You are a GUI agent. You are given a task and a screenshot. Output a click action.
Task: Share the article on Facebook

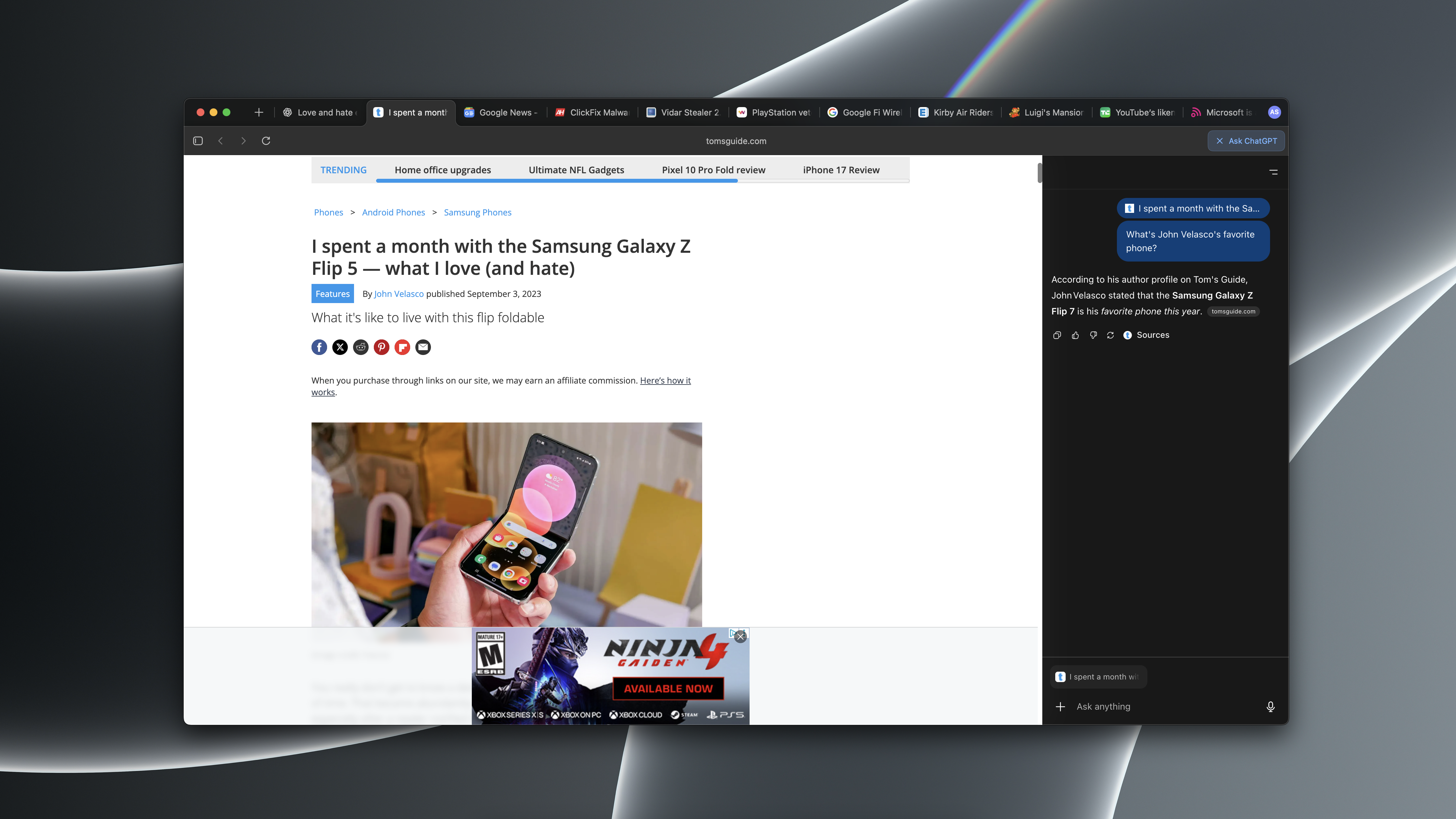pyautogui.click(x=319, y=347)
